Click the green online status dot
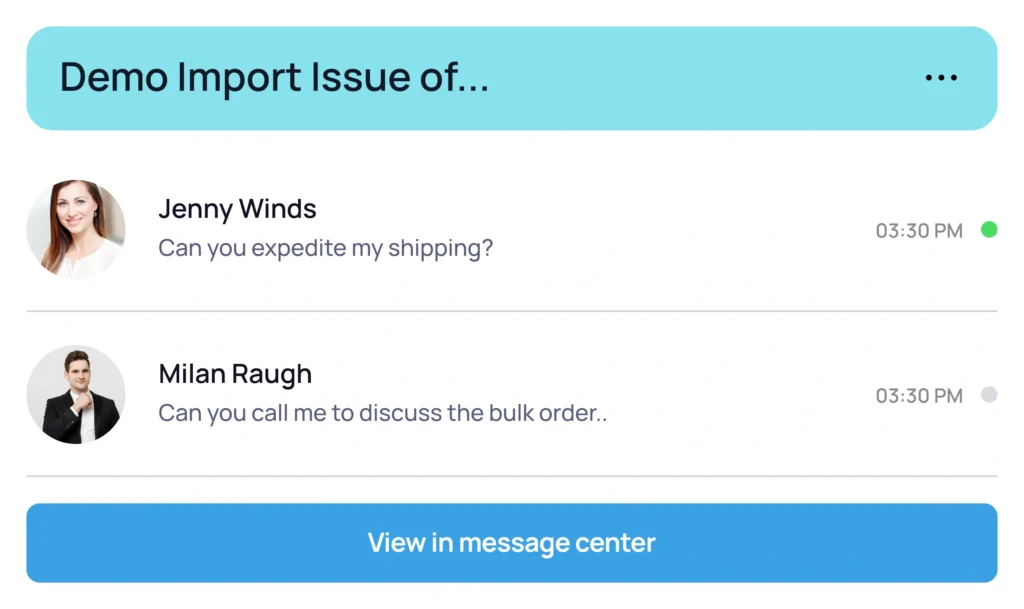Viewport: 1024px width, 609px height. (x=989, y=230)
